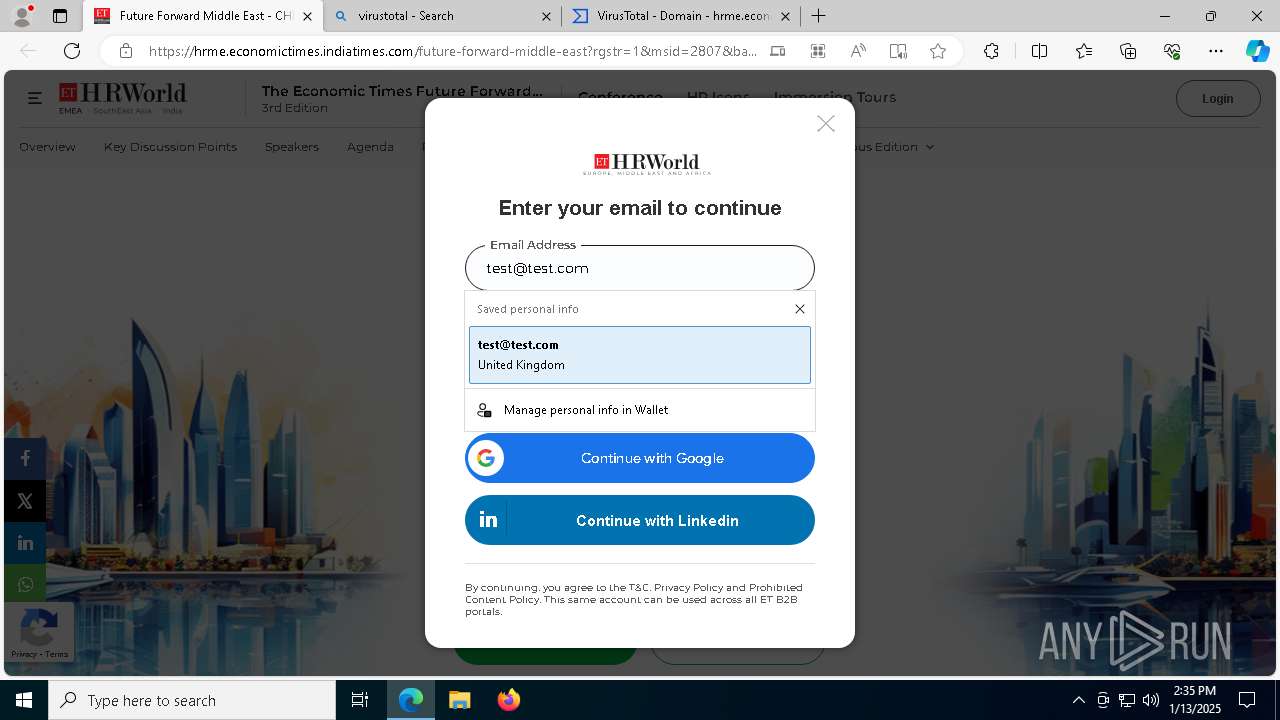The height and width of the screenshot is (720, 1280).
Task: Launch File Explorer from taskbar
Action: (459, 700)
